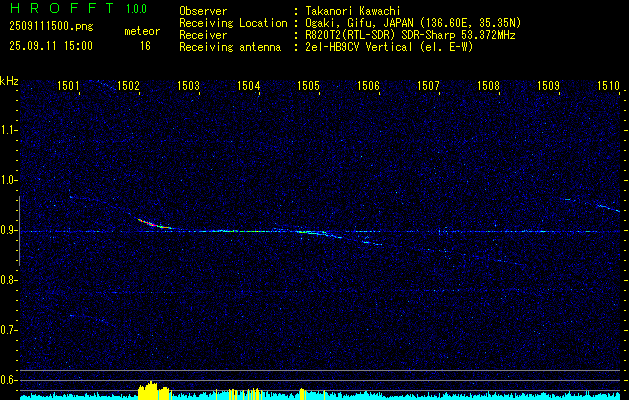Viewport: 629px width, 400px height.
Task: Click the meteor count label
Action: (x=142, y=31)
